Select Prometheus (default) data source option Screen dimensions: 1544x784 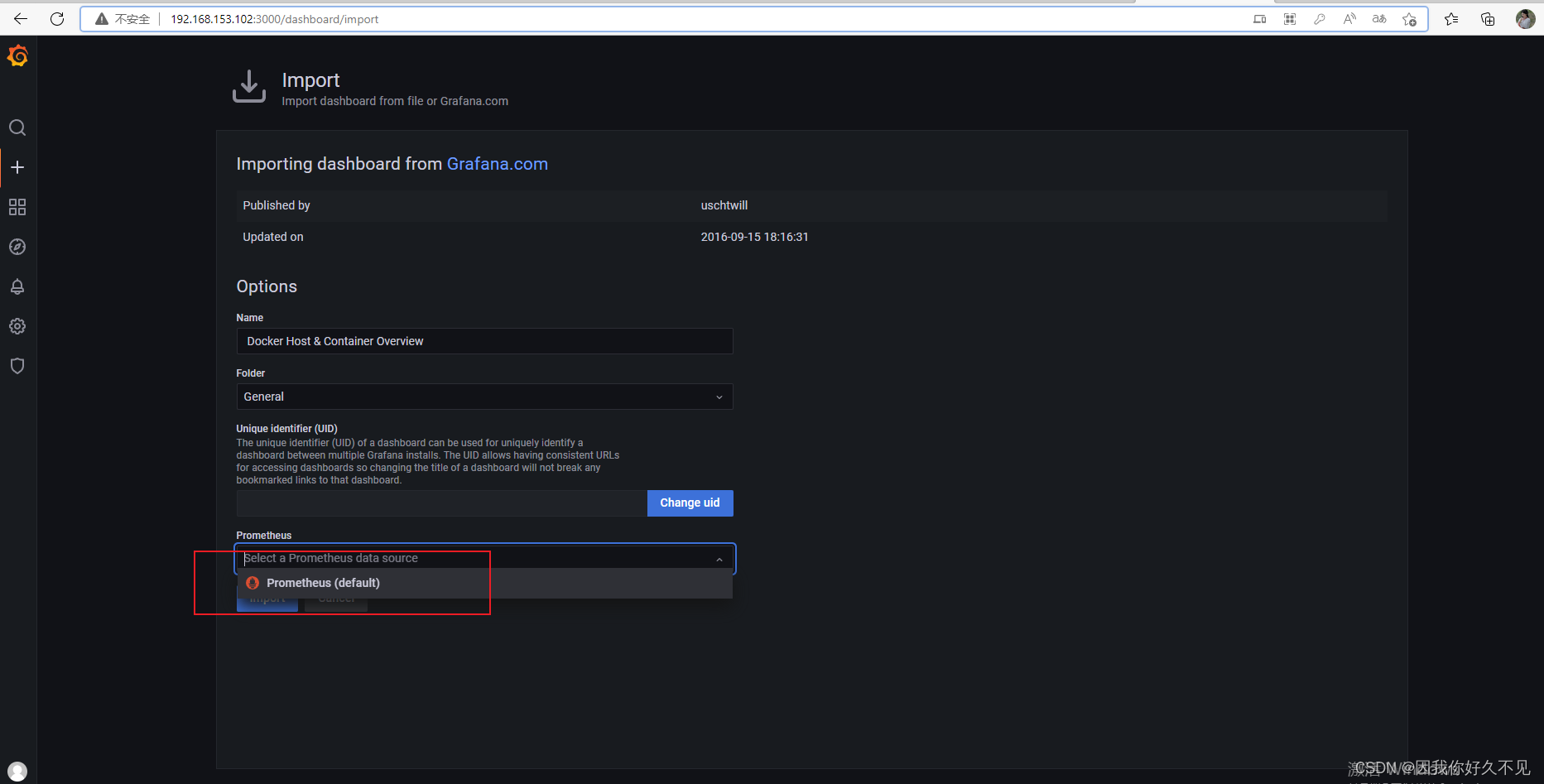tap(485, 583)
